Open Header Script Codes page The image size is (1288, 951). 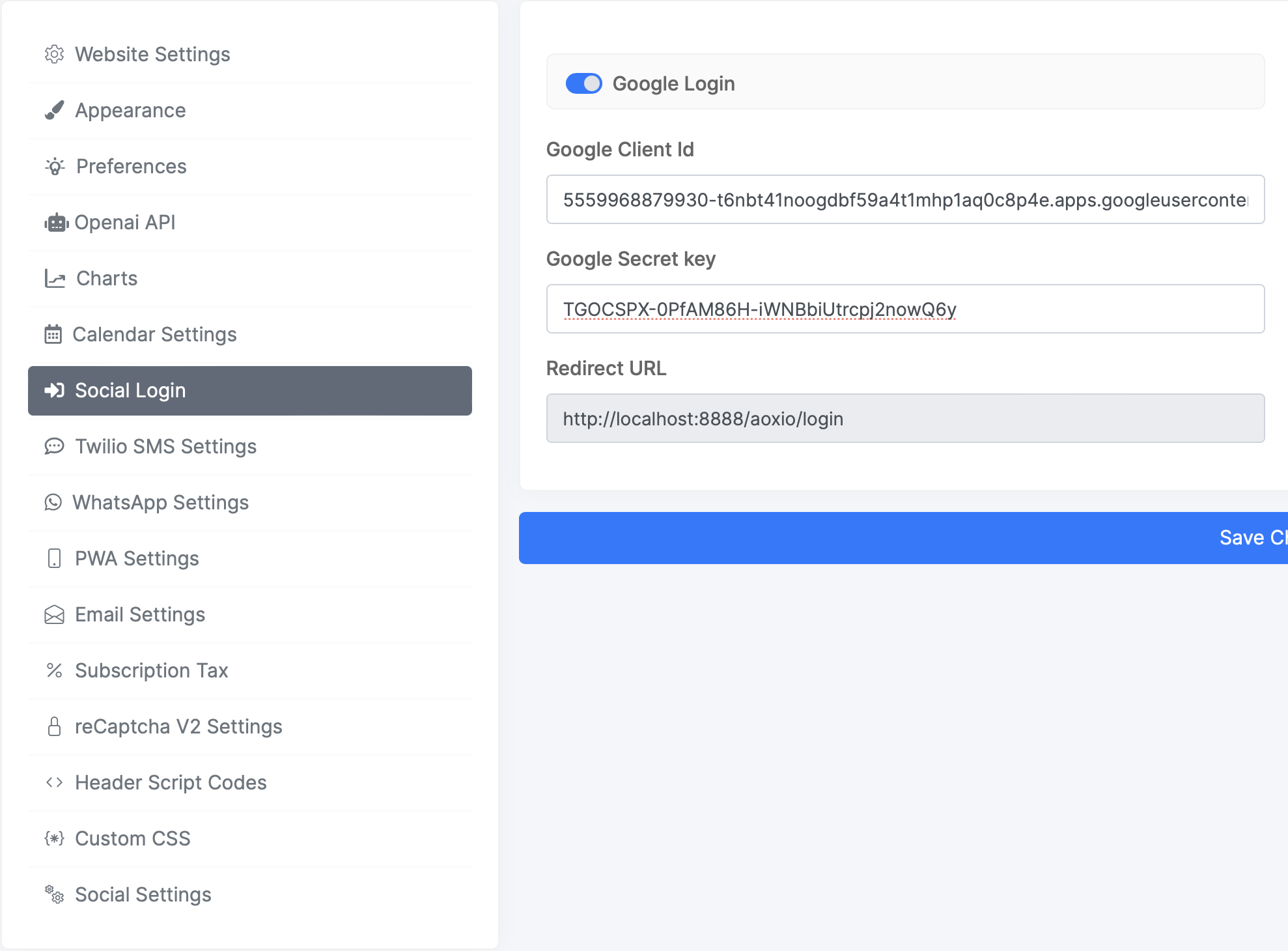coord(171,782)
